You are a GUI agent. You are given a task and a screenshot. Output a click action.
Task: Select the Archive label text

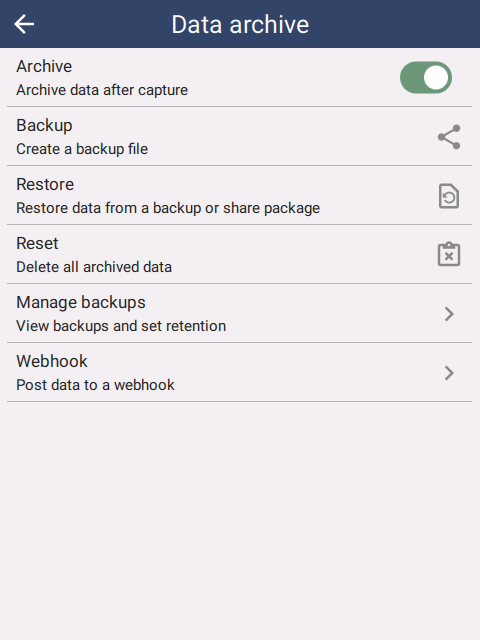(44, 67)
